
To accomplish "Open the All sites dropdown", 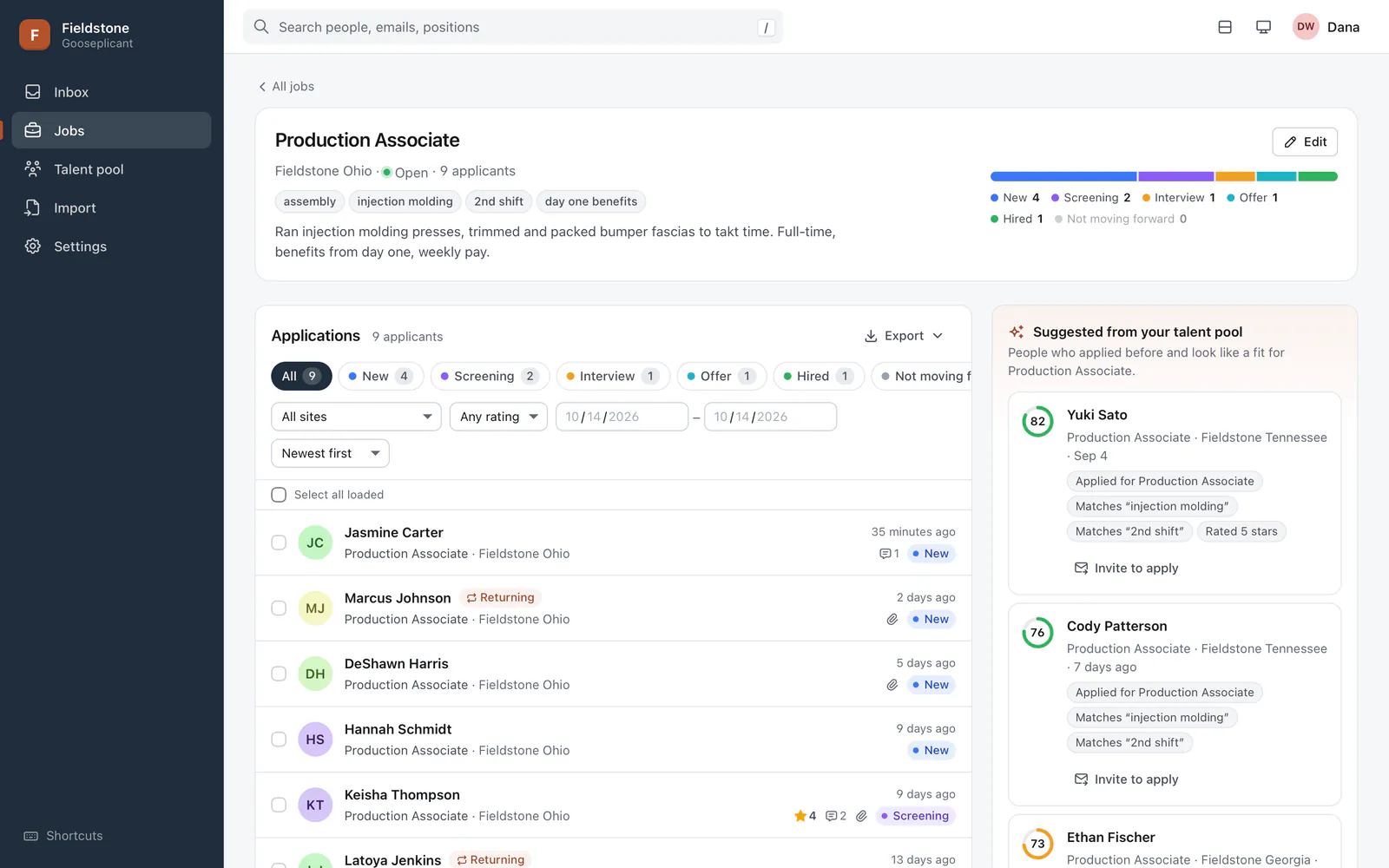I will (x=356, y=417).
